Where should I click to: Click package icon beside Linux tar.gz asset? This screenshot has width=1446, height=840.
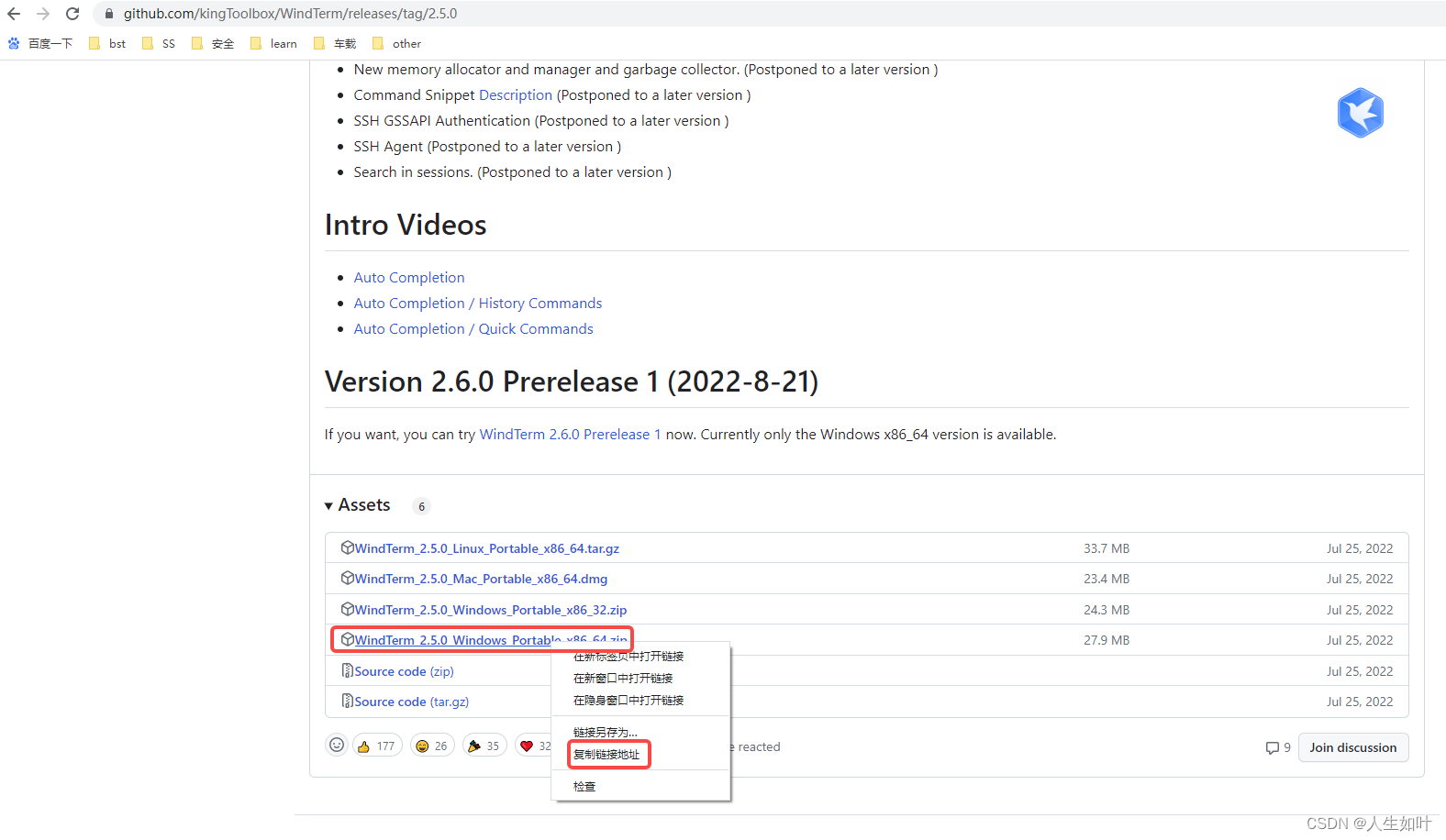point(348,547)
